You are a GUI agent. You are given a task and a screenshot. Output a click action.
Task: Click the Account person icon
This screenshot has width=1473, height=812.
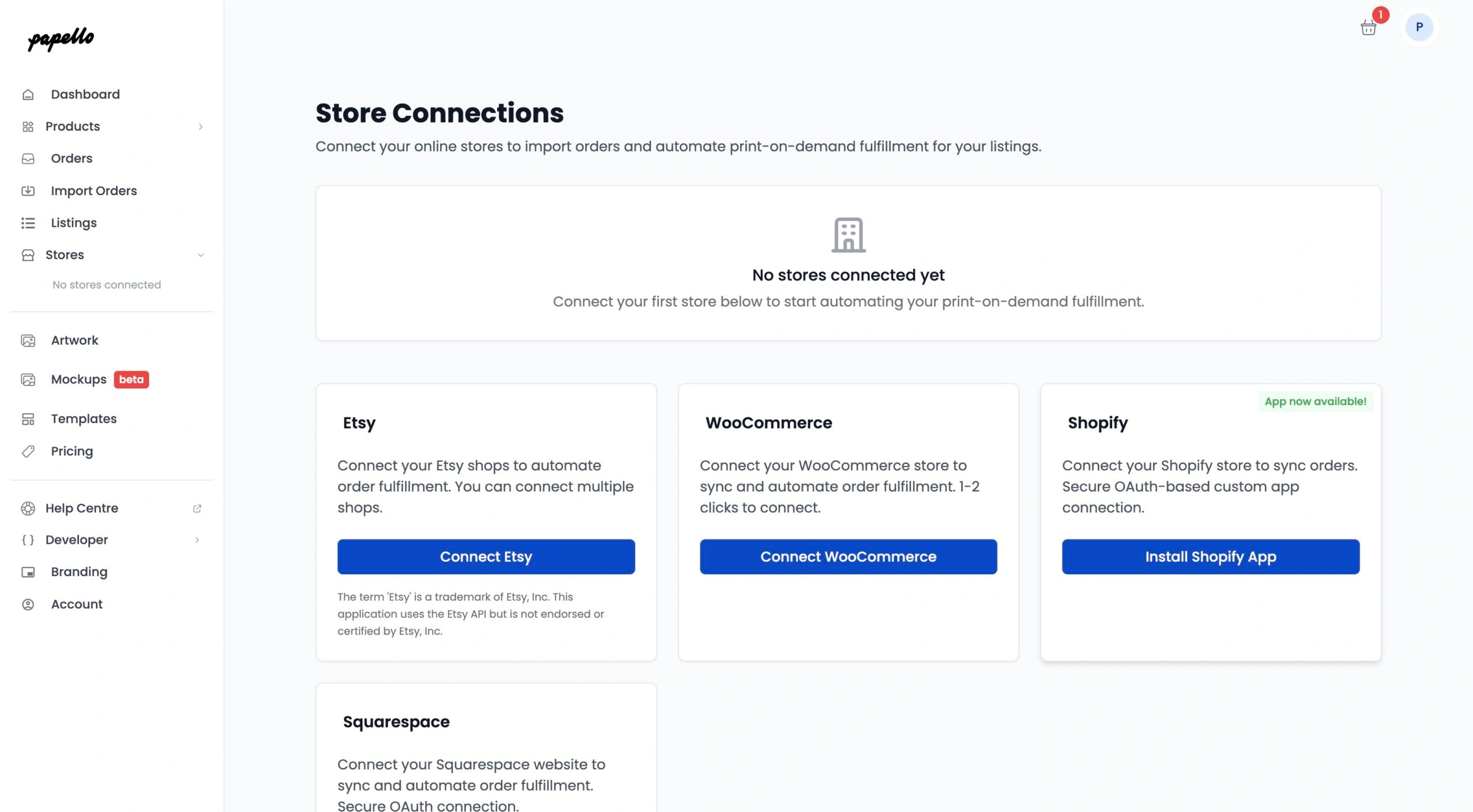point(28,604)
